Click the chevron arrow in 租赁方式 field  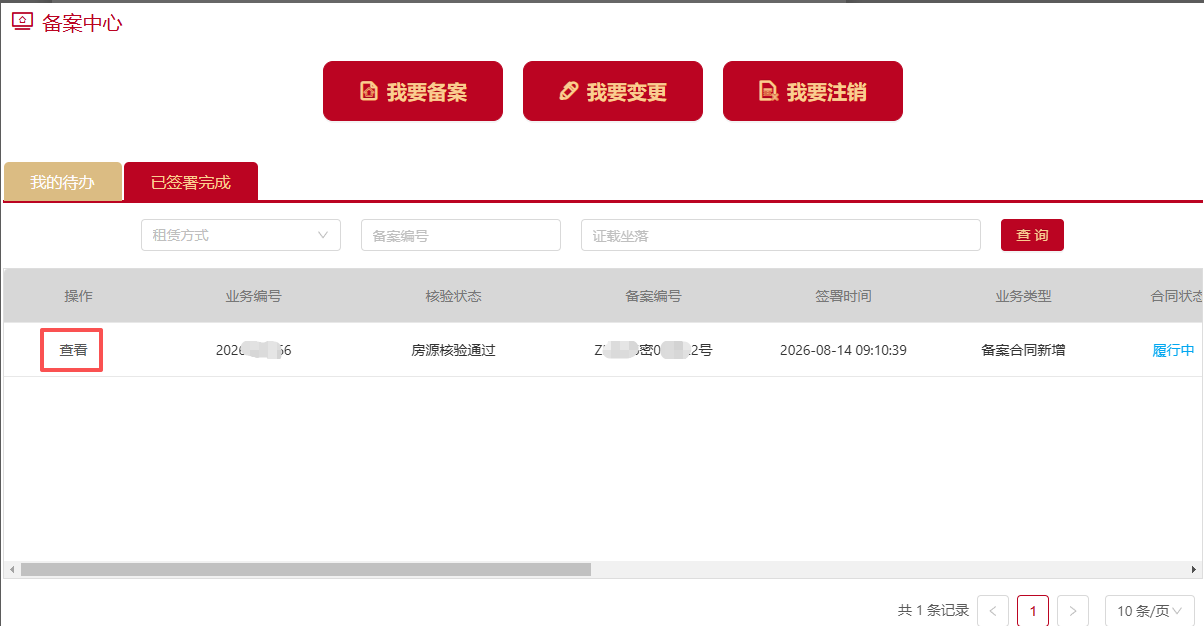click(323, 235)
